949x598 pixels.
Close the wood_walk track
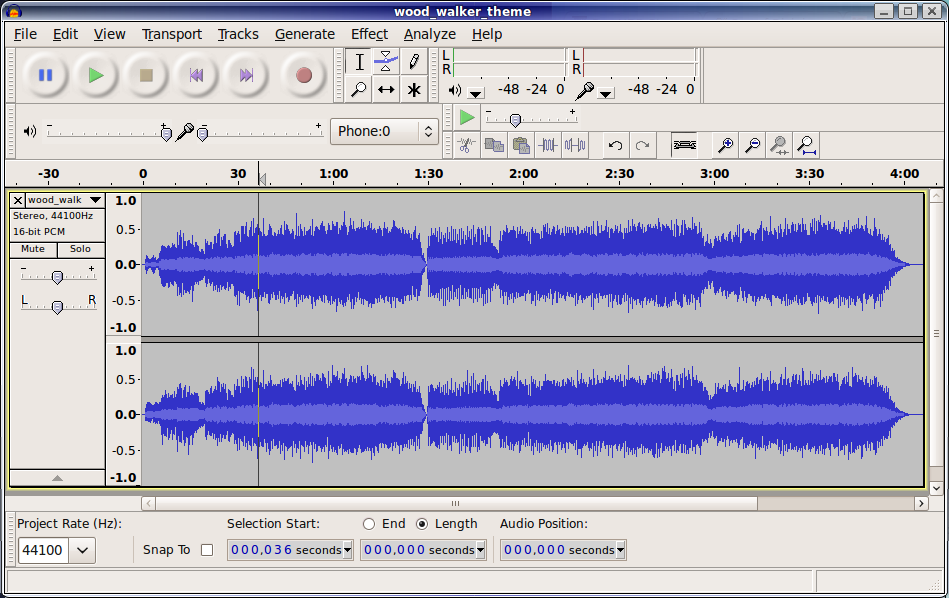click(x=18, y=200)
